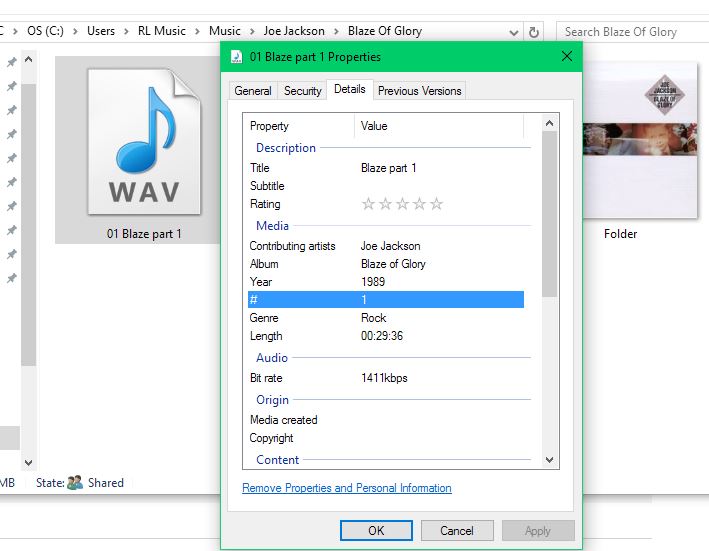Close the 01 Blaze part 1 Properties dialog
709x551 pixels.
567,57
